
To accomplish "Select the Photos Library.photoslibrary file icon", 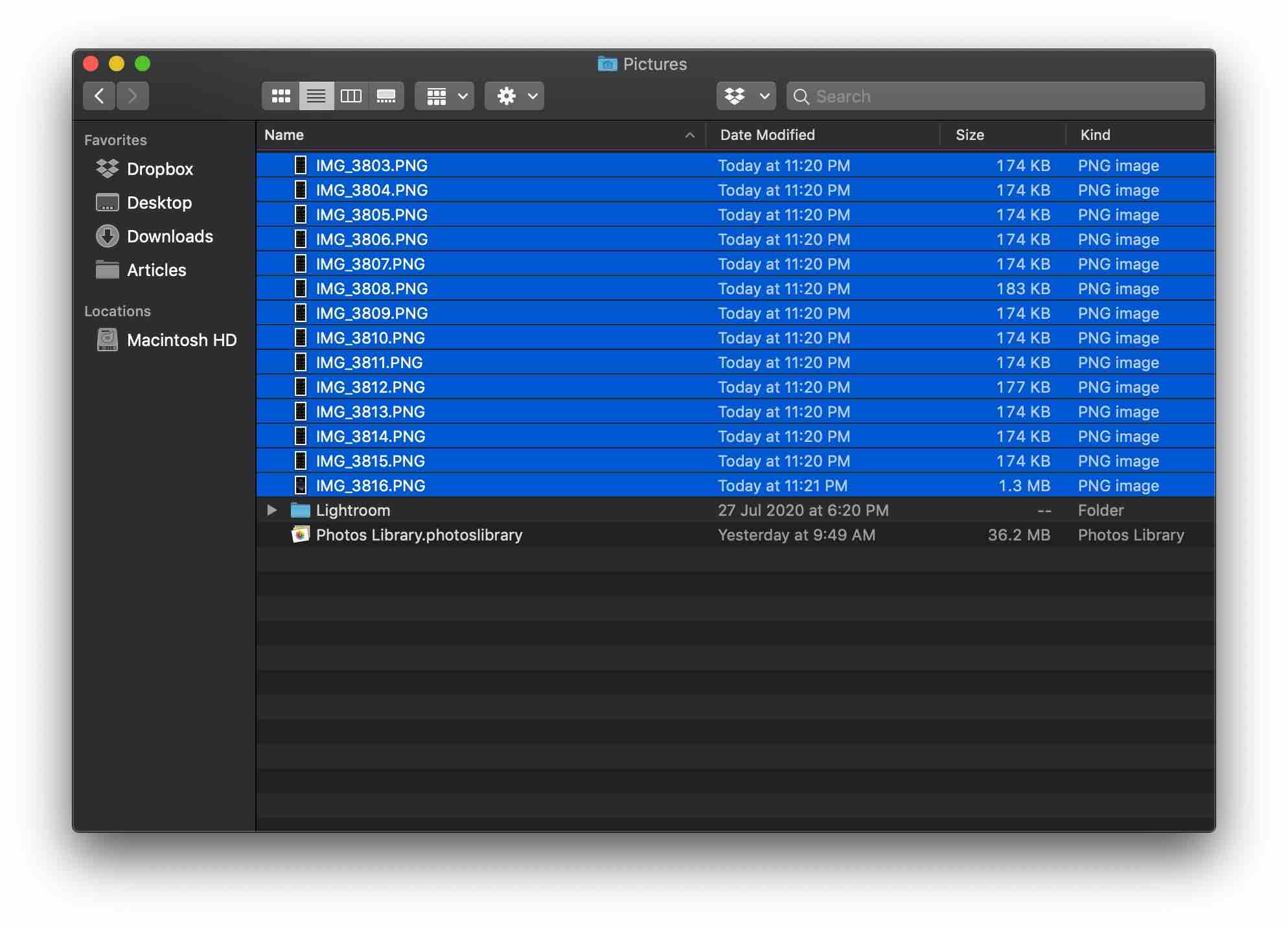I will click(x=301, y=535).
